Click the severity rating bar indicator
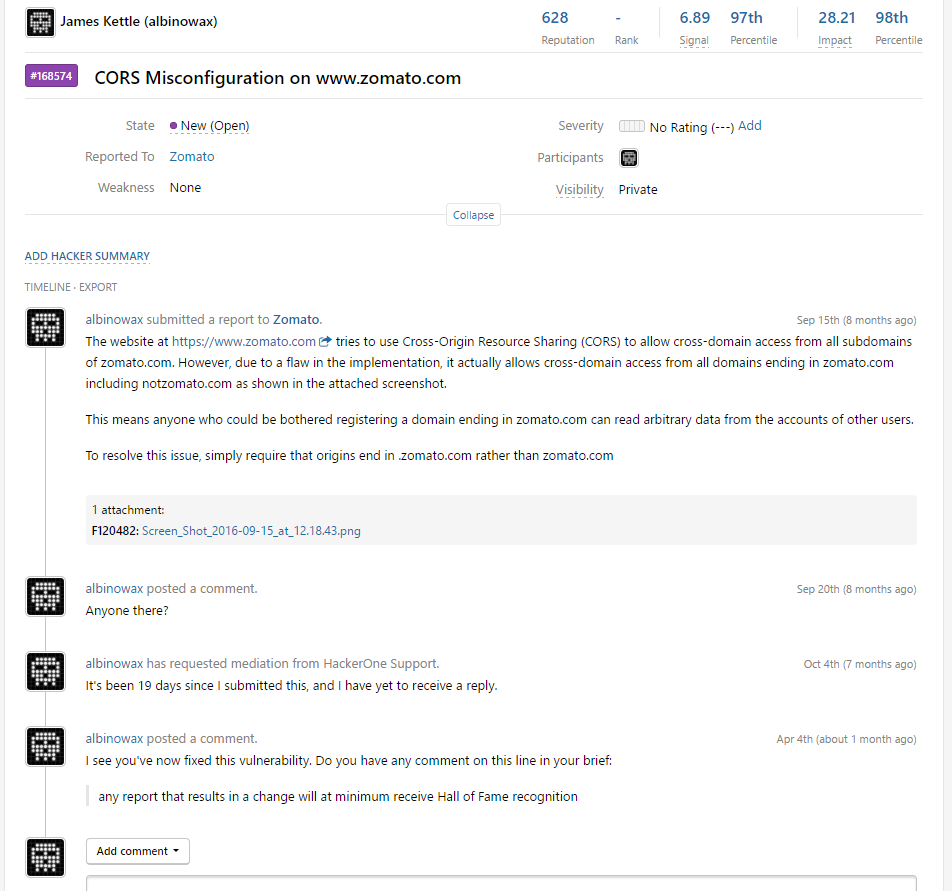This screenshot has width=952, height=891. (x=631, y=126)
